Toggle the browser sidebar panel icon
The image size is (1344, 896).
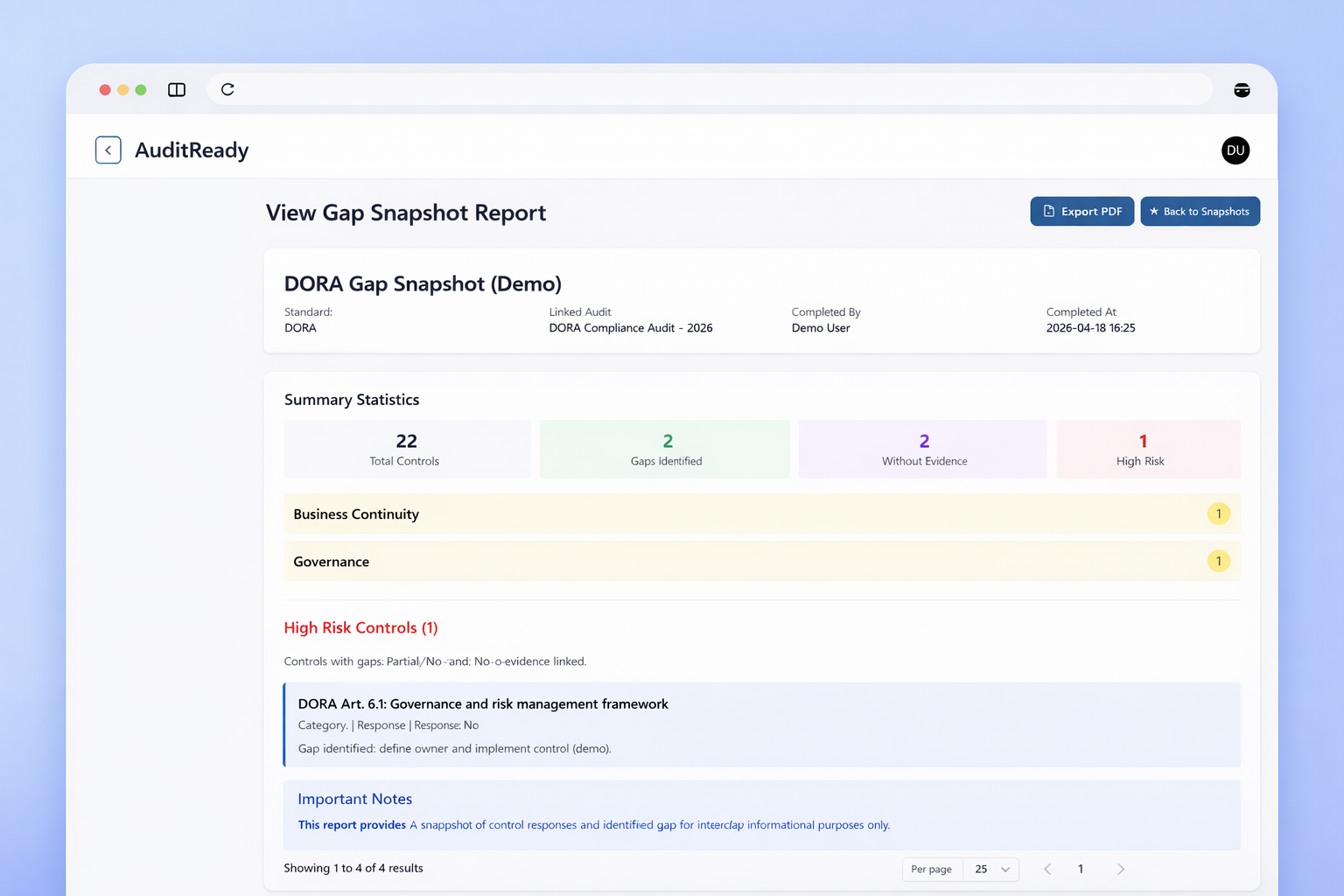(177, 90)
